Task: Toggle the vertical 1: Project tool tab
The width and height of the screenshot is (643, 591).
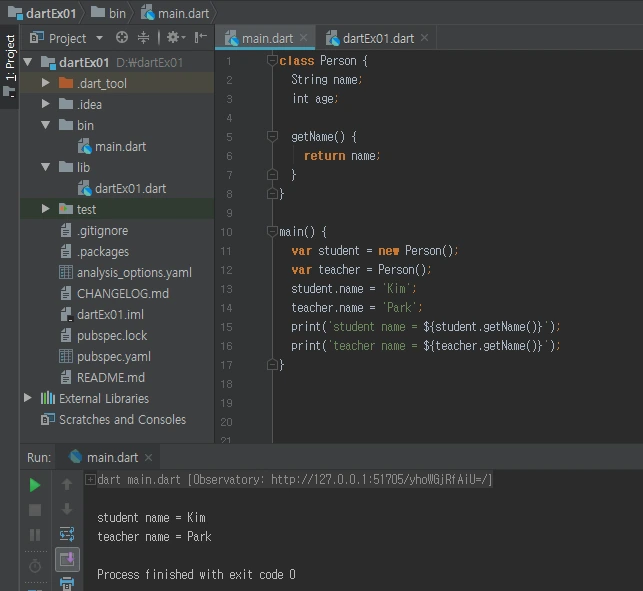Action: pos(9,67)
